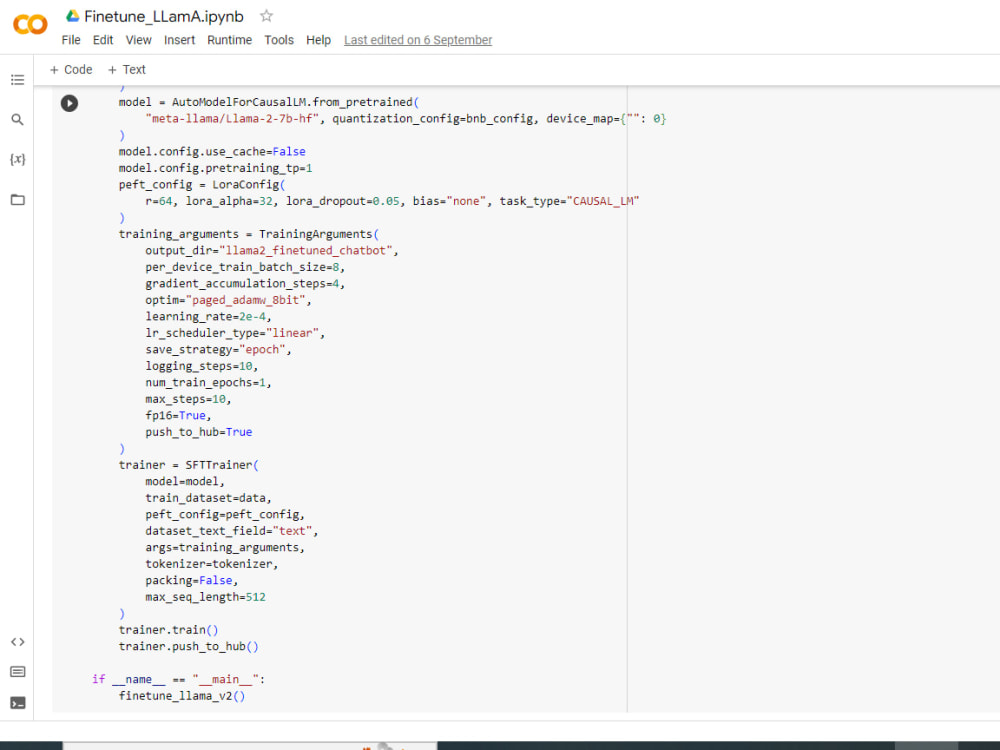Open the Files folder panel
Screen dimensions: 1000x750
[x=17, y=200]
